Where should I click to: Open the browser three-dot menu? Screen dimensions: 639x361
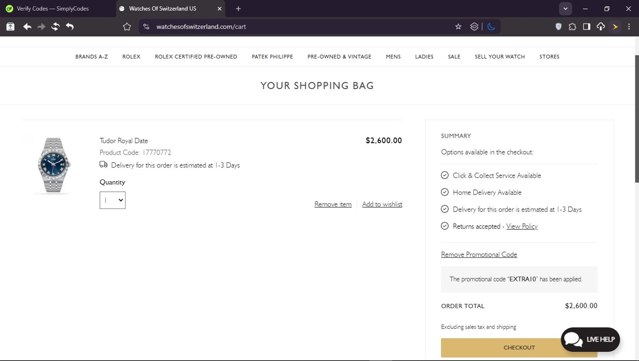click(629, 26)
